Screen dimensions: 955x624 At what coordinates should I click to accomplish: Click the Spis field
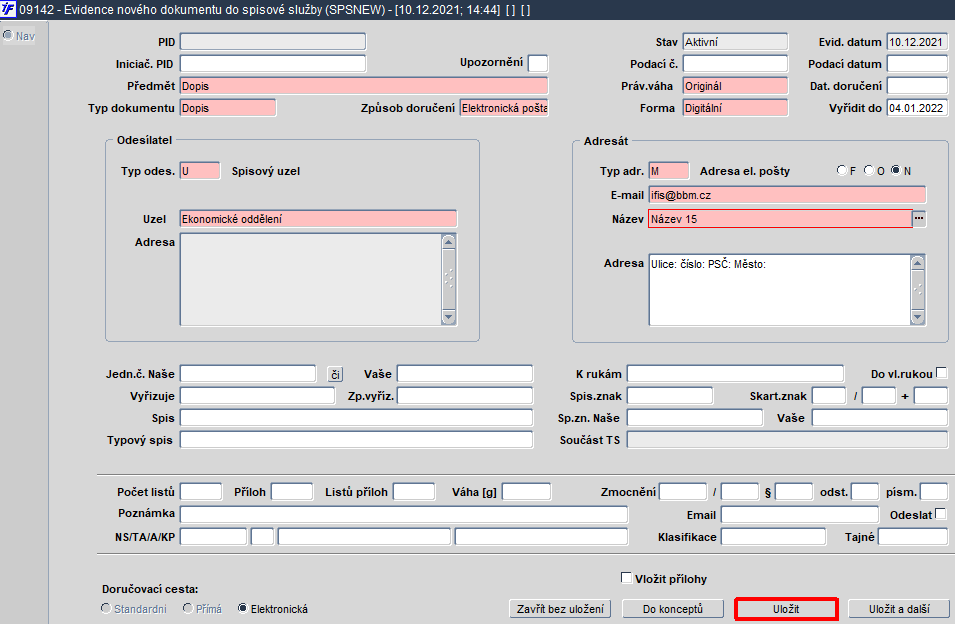coord(356,418)
